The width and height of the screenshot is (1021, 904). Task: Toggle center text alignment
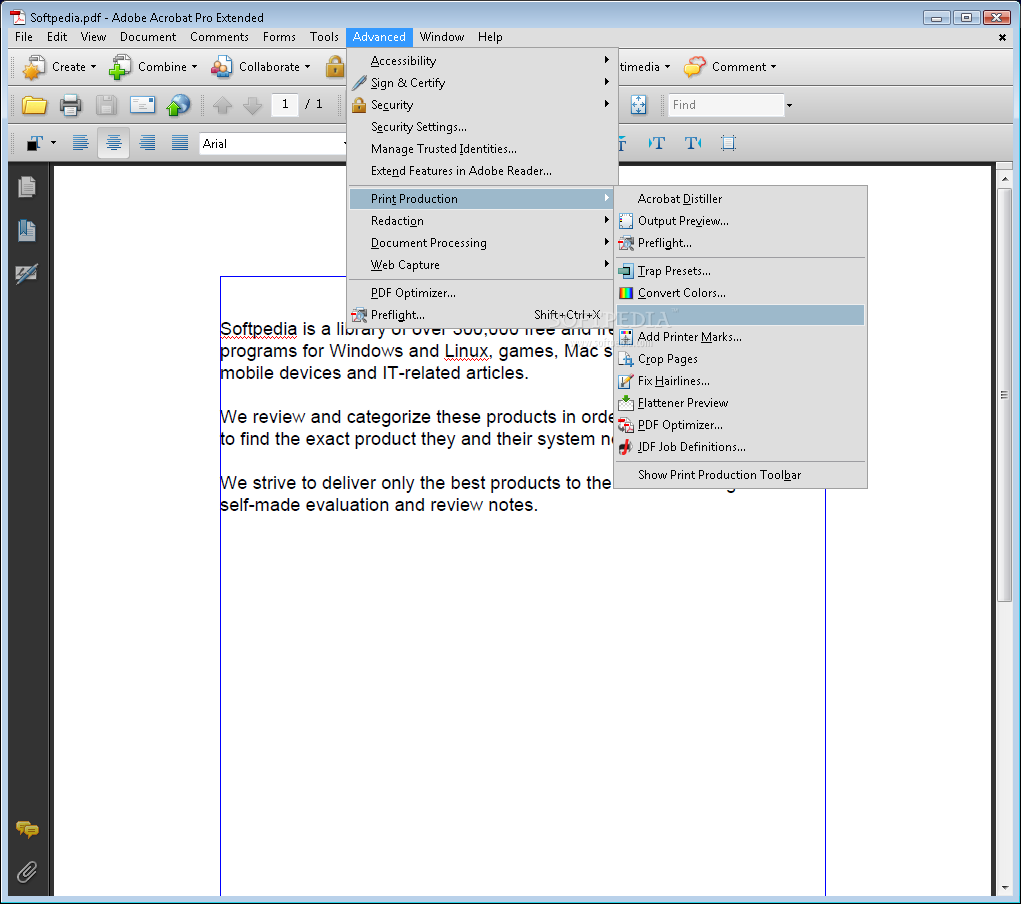tap(113, 143)
